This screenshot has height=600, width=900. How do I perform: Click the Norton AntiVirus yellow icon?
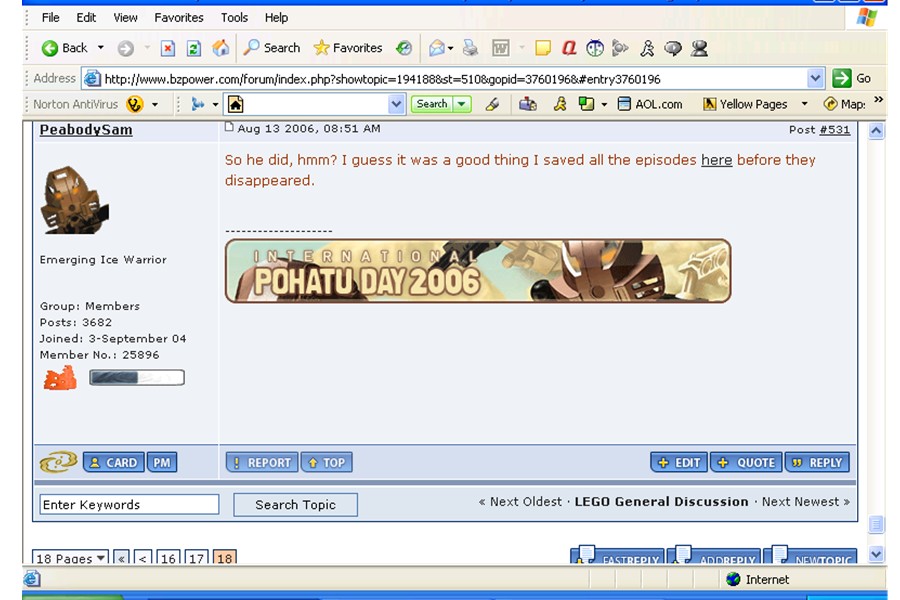tap(135, 104)
